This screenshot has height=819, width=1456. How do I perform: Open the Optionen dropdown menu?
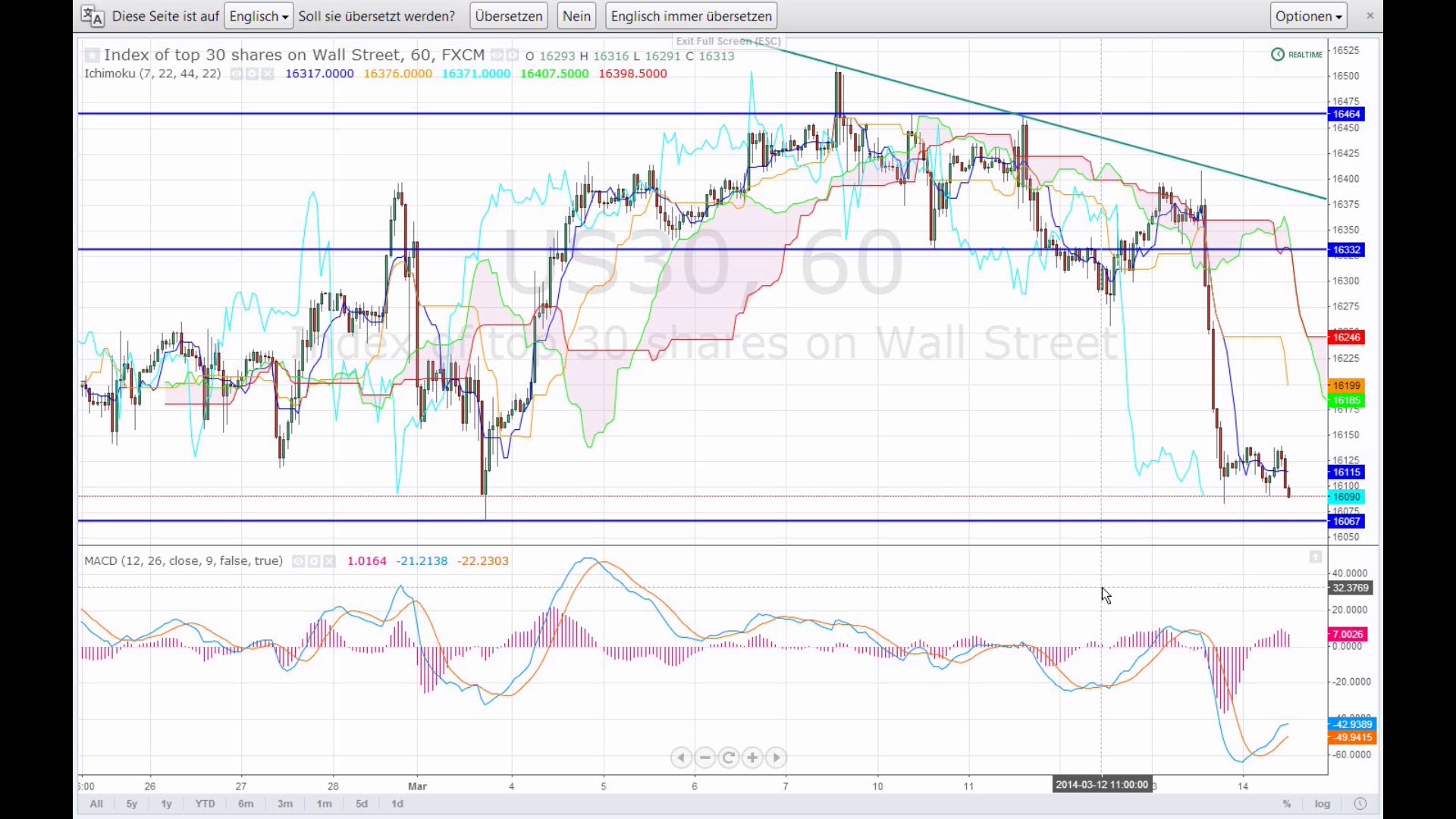point(1308,16)
